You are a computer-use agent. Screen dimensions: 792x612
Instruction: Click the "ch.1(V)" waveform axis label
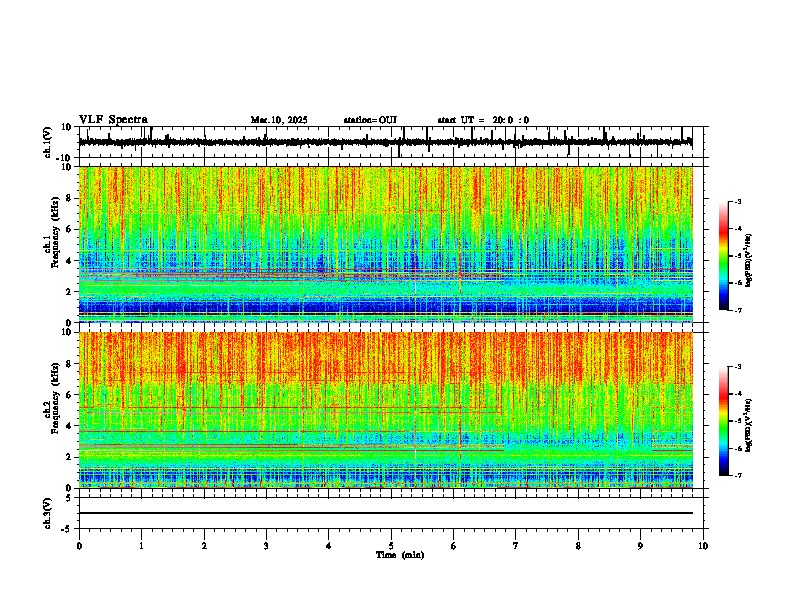point(48,142)
